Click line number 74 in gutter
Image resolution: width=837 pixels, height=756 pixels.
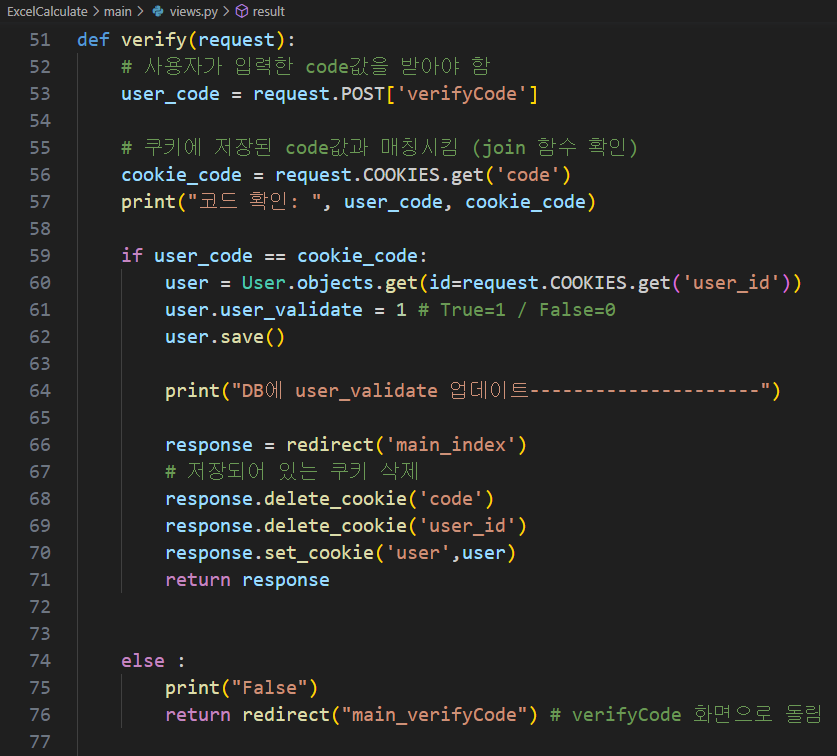pyautogui.click(x=40, y=661)
